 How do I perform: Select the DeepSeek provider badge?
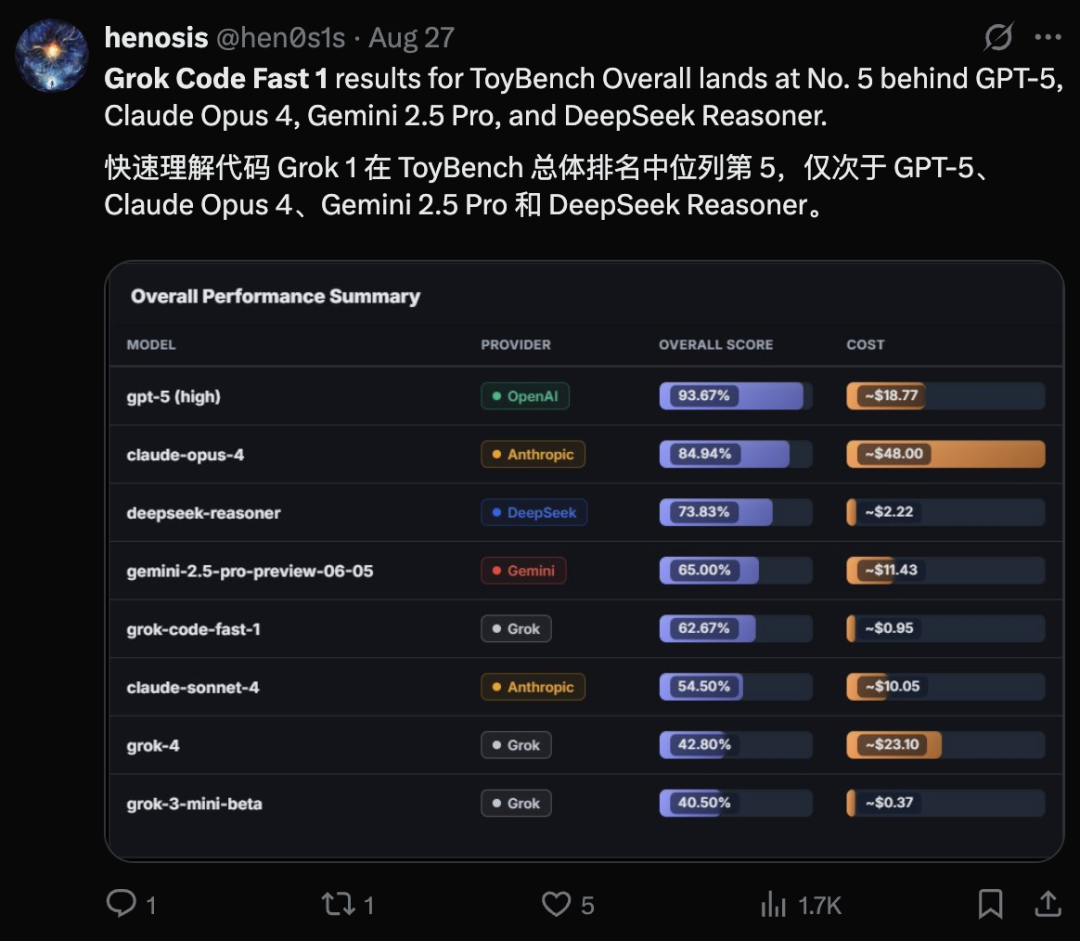[533, 512]
